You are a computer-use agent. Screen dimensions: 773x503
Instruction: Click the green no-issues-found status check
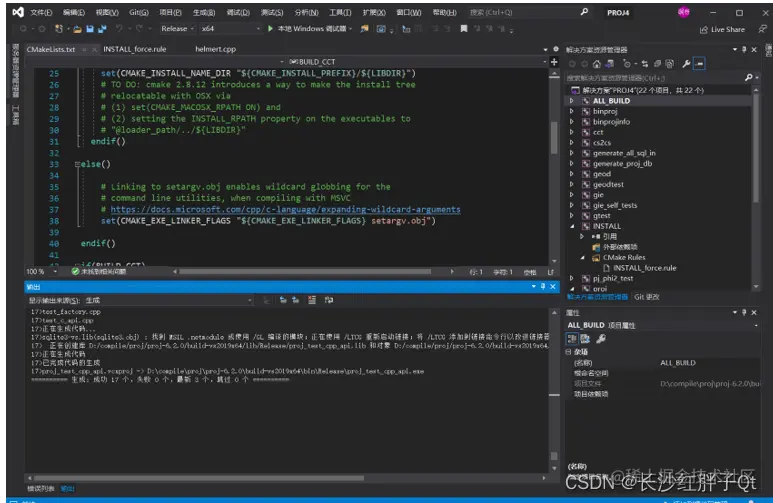click(75, 272)
